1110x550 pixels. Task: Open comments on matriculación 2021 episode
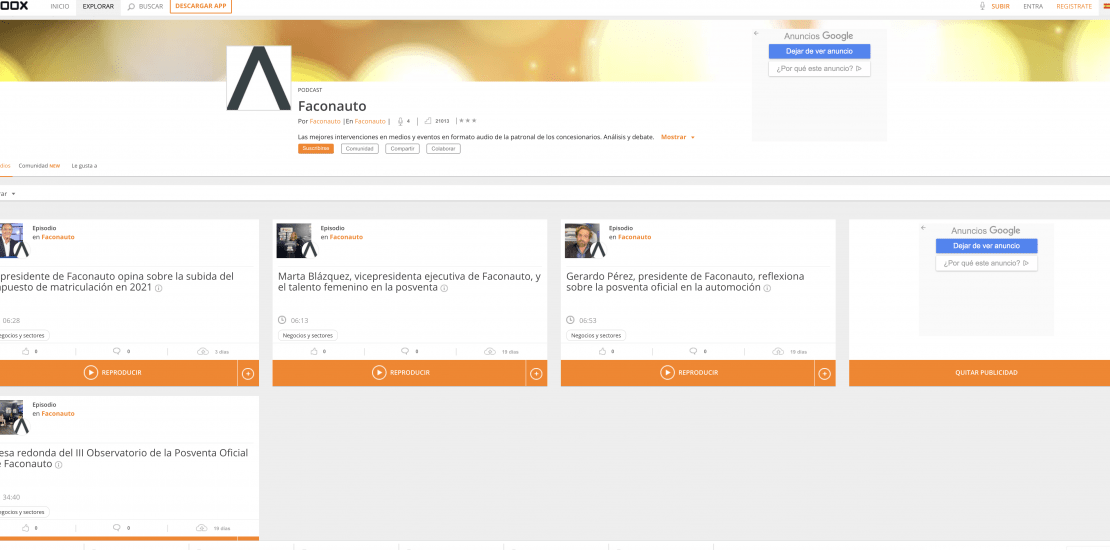pyautogui.click(x=117, y=351)
